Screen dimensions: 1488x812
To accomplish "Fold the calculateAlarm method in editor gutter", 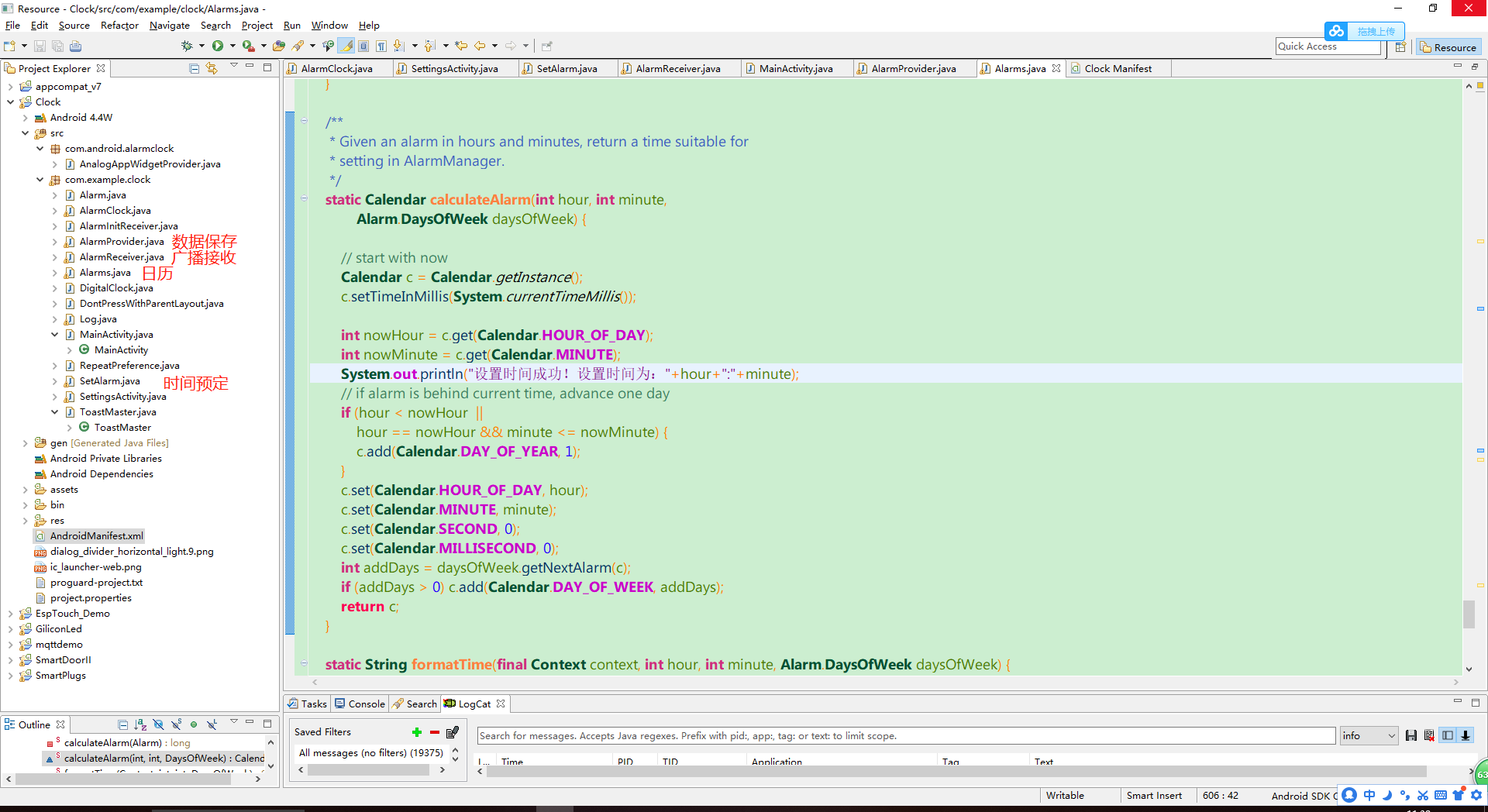I will coord(304,199).
